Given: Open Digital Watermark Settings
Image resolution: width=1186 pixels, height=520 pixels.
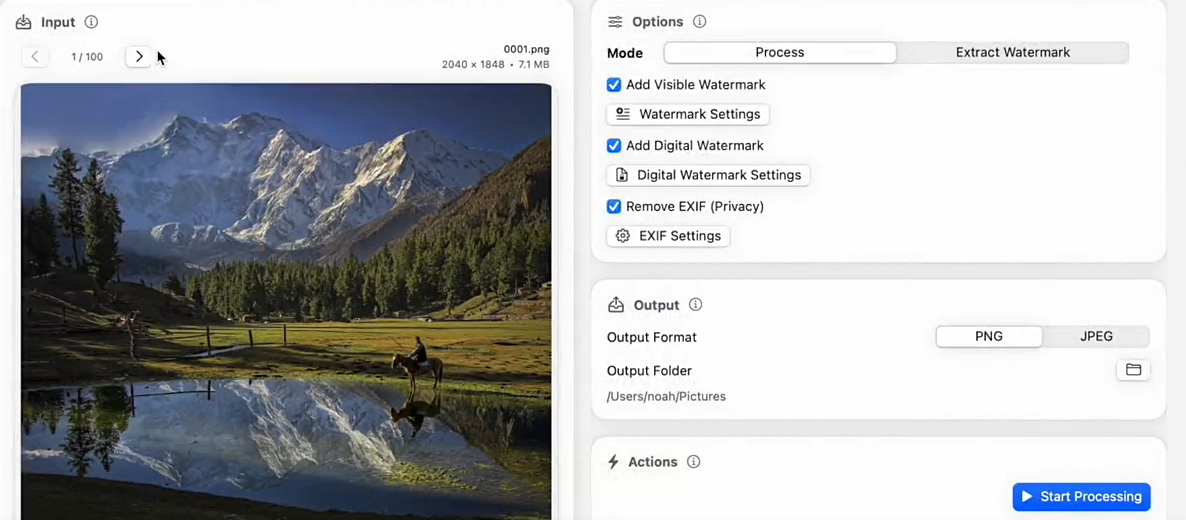Looking at the screenshot, I should 708,175.
